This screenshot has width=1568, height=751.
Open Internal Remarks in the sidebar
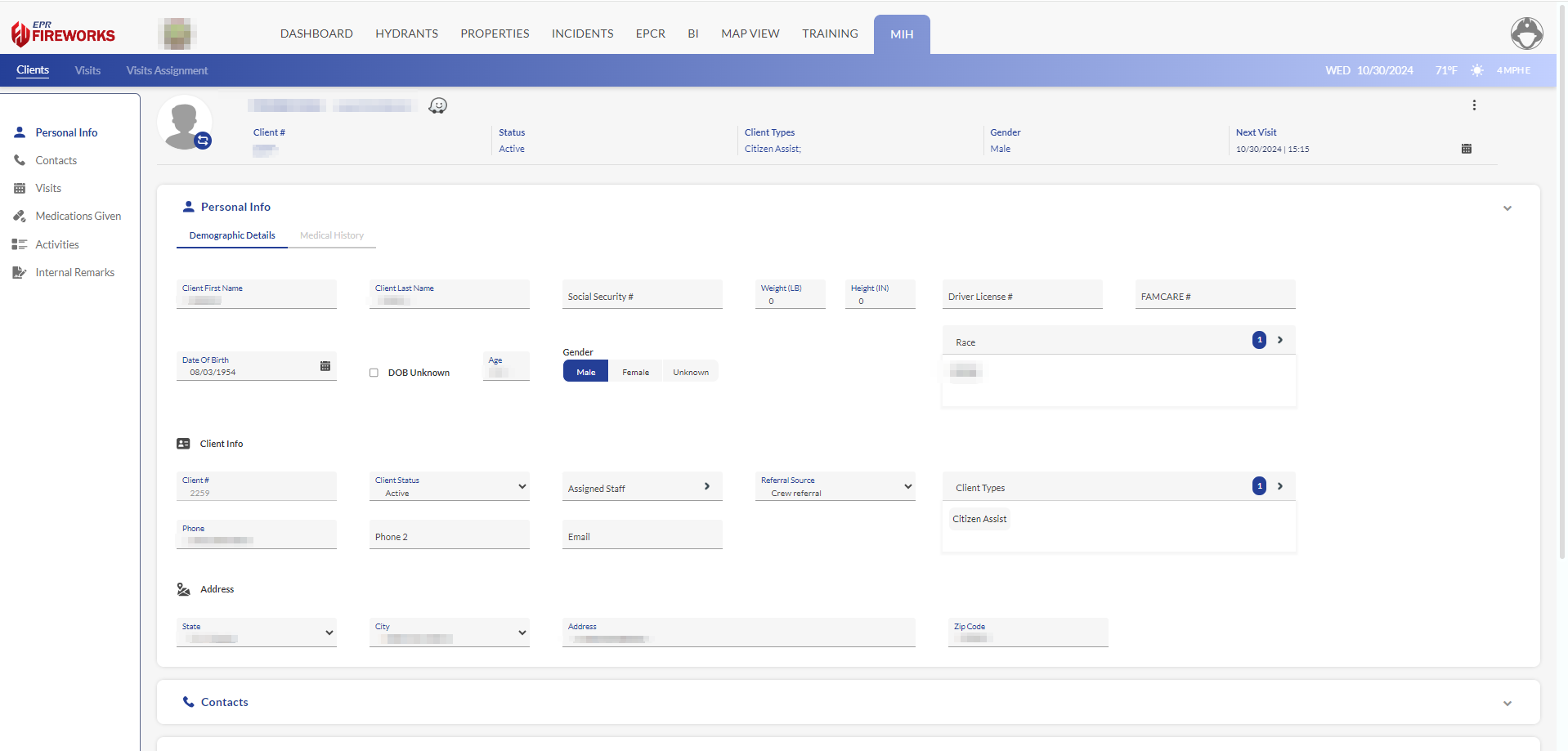point(74,273)
